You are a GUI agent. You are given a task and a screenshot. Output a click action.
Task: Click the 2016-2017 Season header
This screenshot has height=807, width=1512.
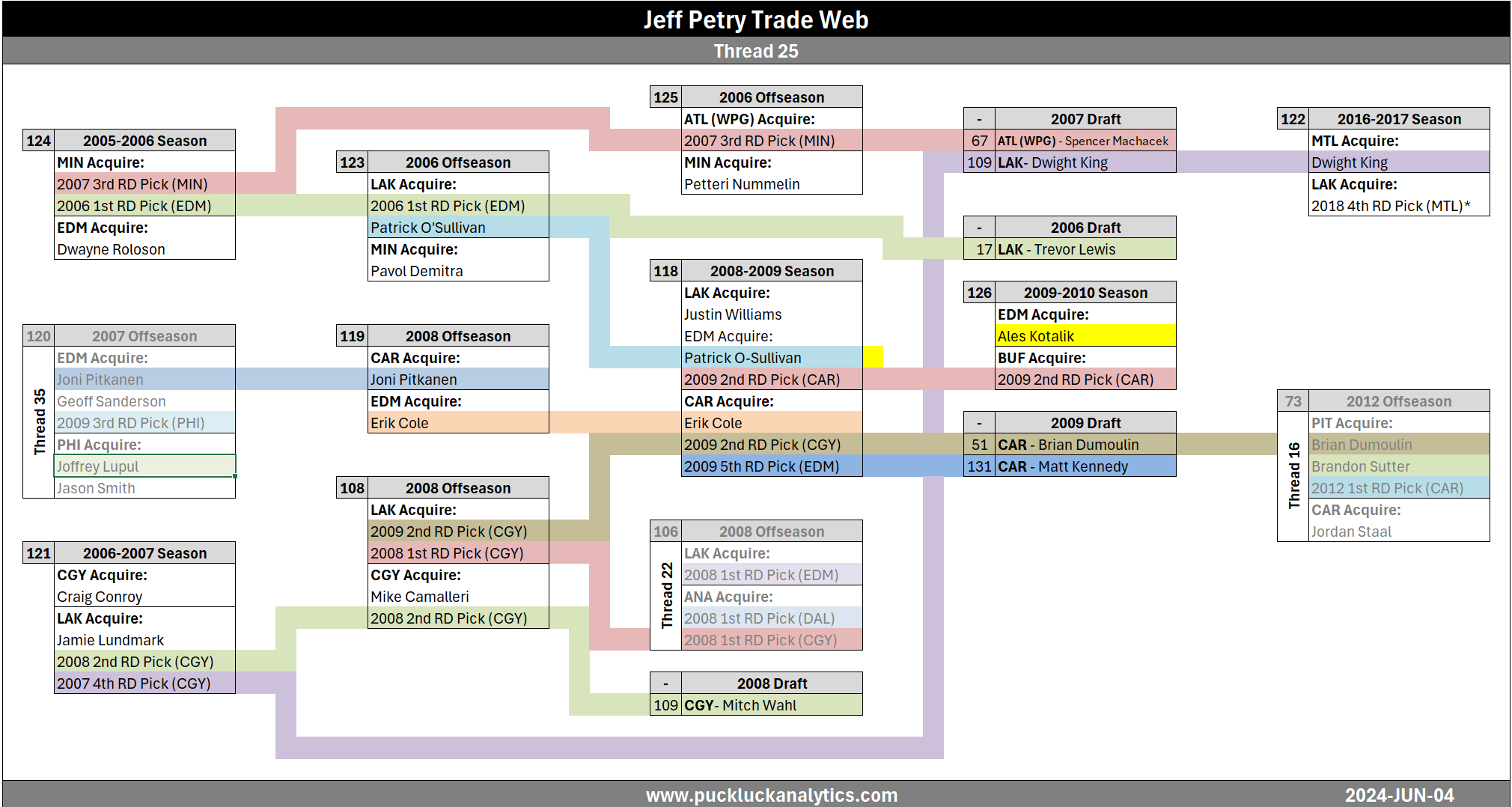tap(1398, 119)
